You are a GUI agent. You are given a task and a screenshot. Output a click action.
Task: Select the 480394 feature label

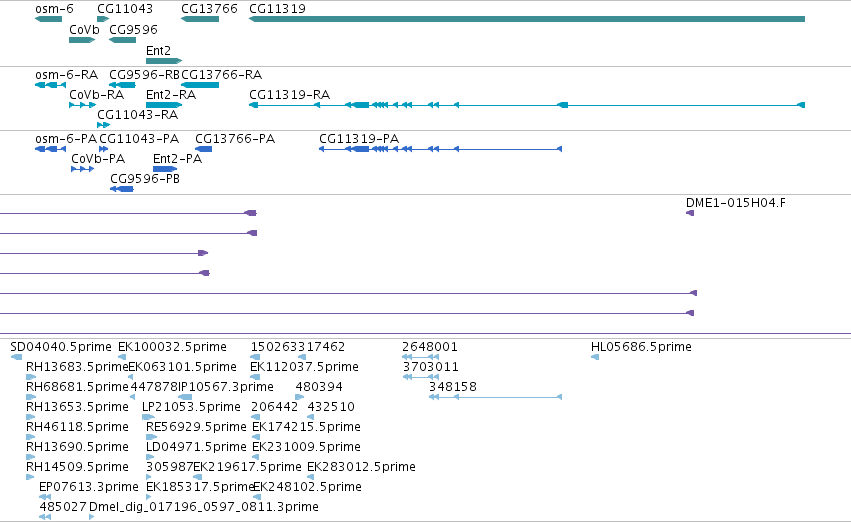click(x=319, y=387)
